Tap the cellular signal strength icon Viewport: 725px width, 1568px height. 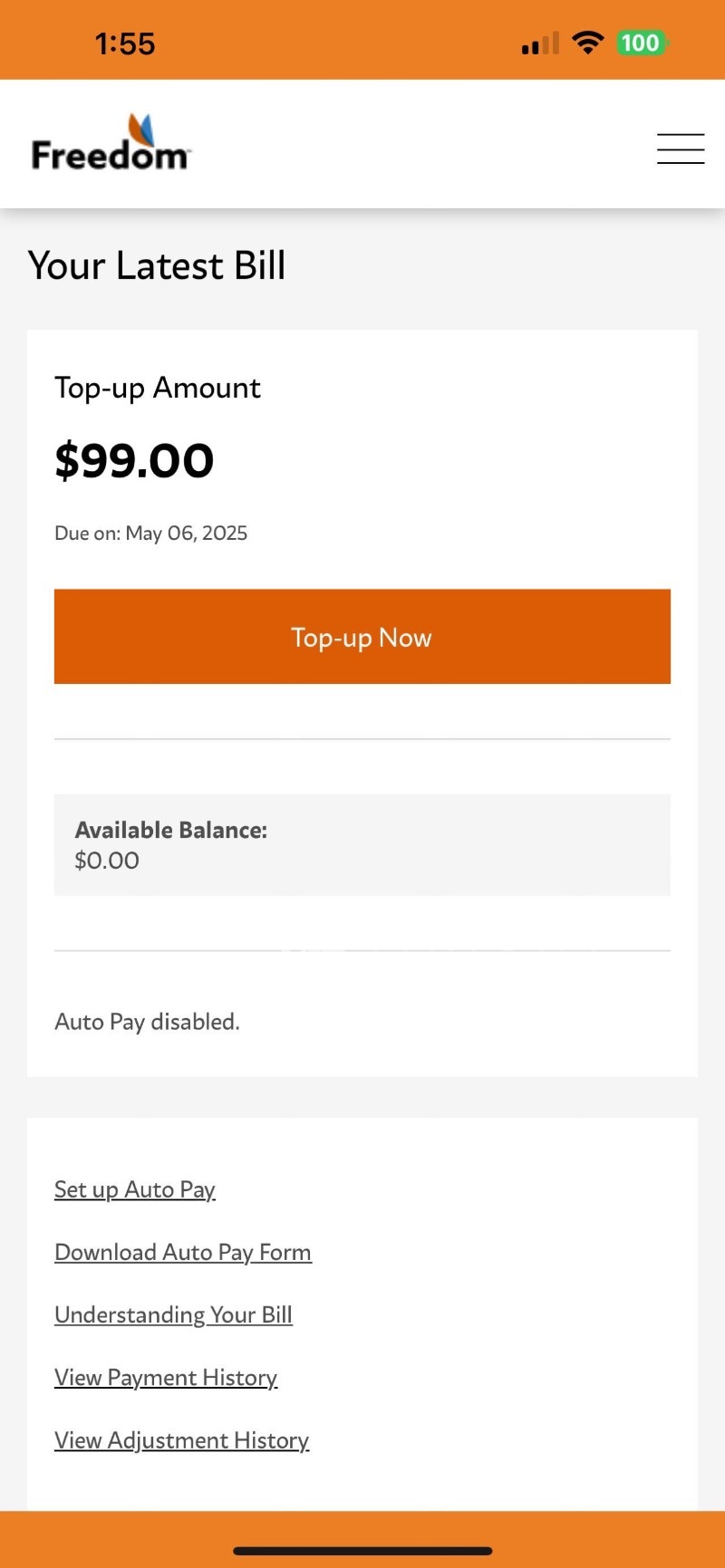point(540,43)
